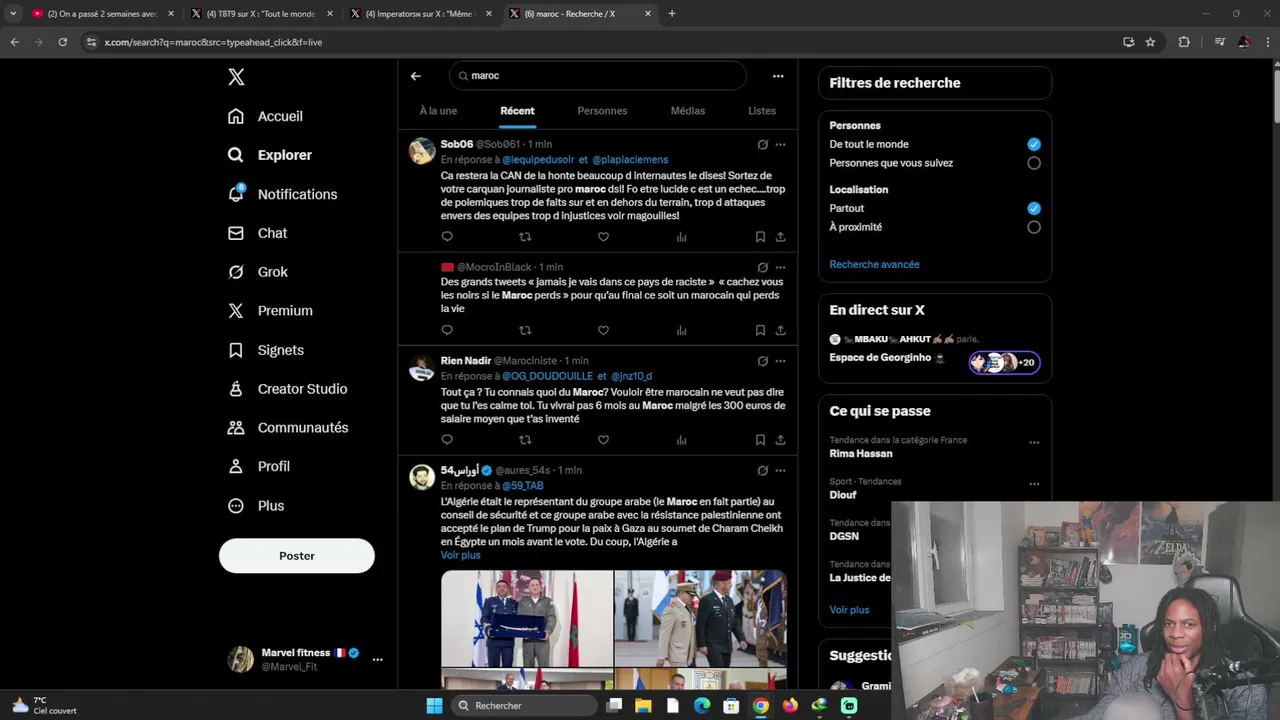The height and width of the screenshot is (720, 1280).
Task: Switch to the Médias tab
Action: click(x=687, y=111)
